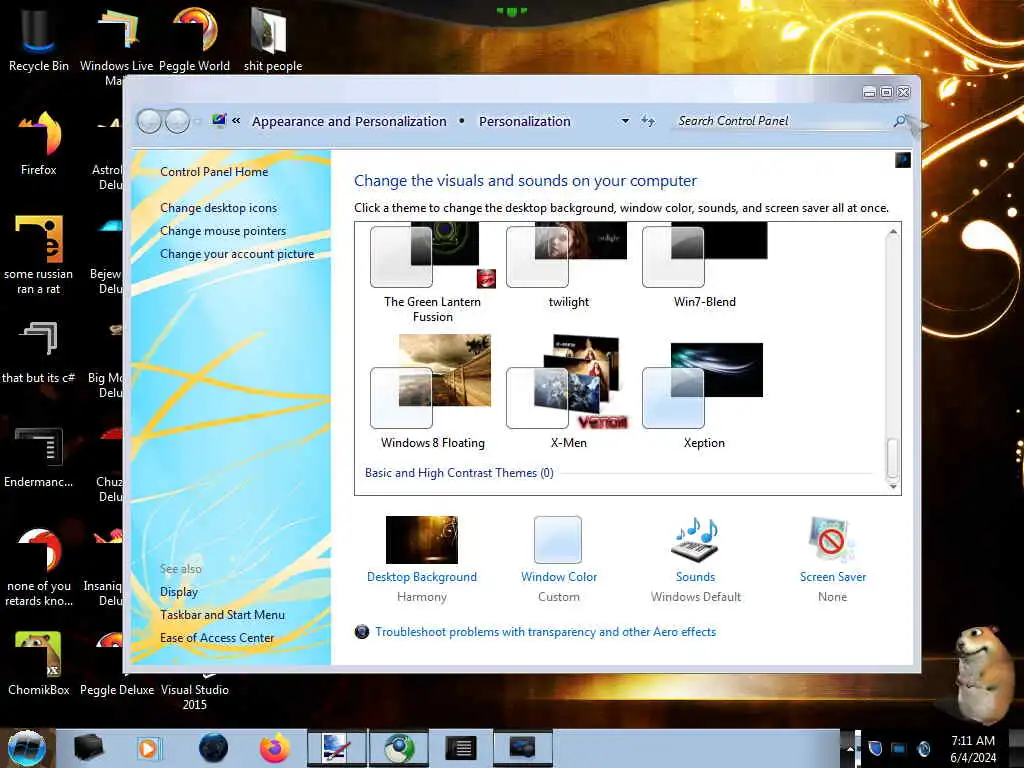Open 'none of you retards kno...' icon
1024x768 pixels.
click(38, 566)
